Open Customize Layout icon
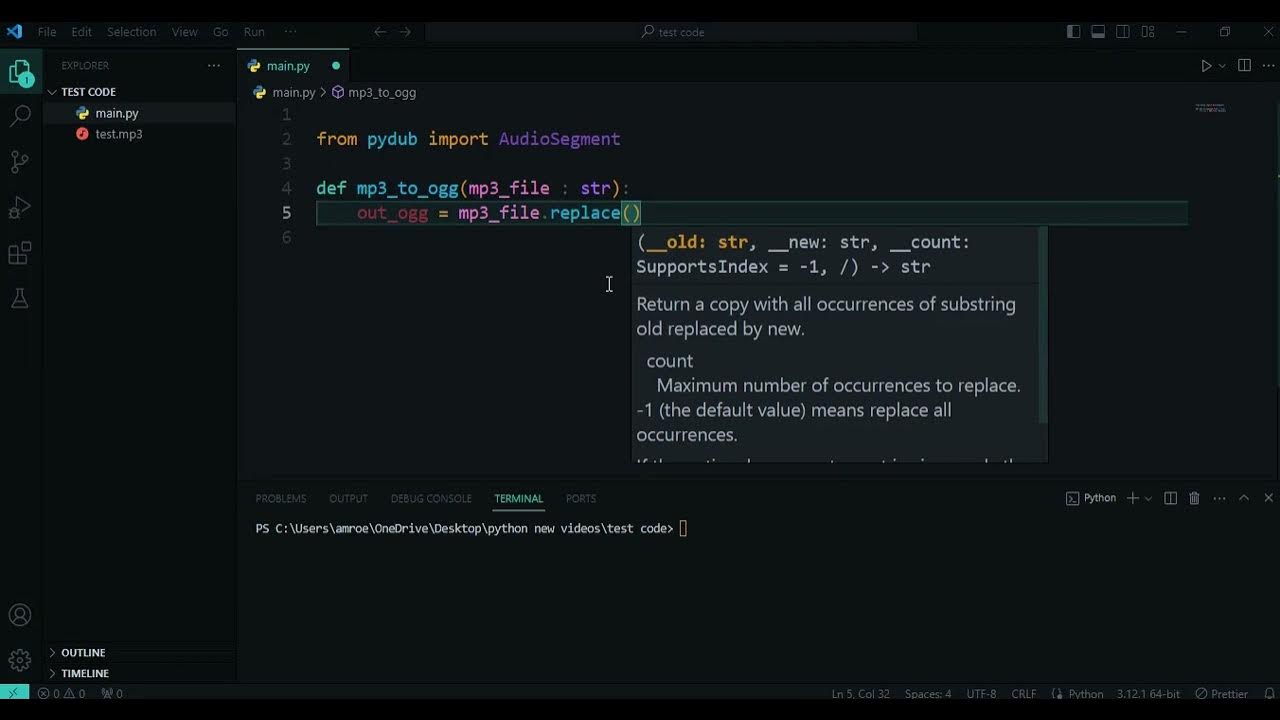 click(1148, 32)
